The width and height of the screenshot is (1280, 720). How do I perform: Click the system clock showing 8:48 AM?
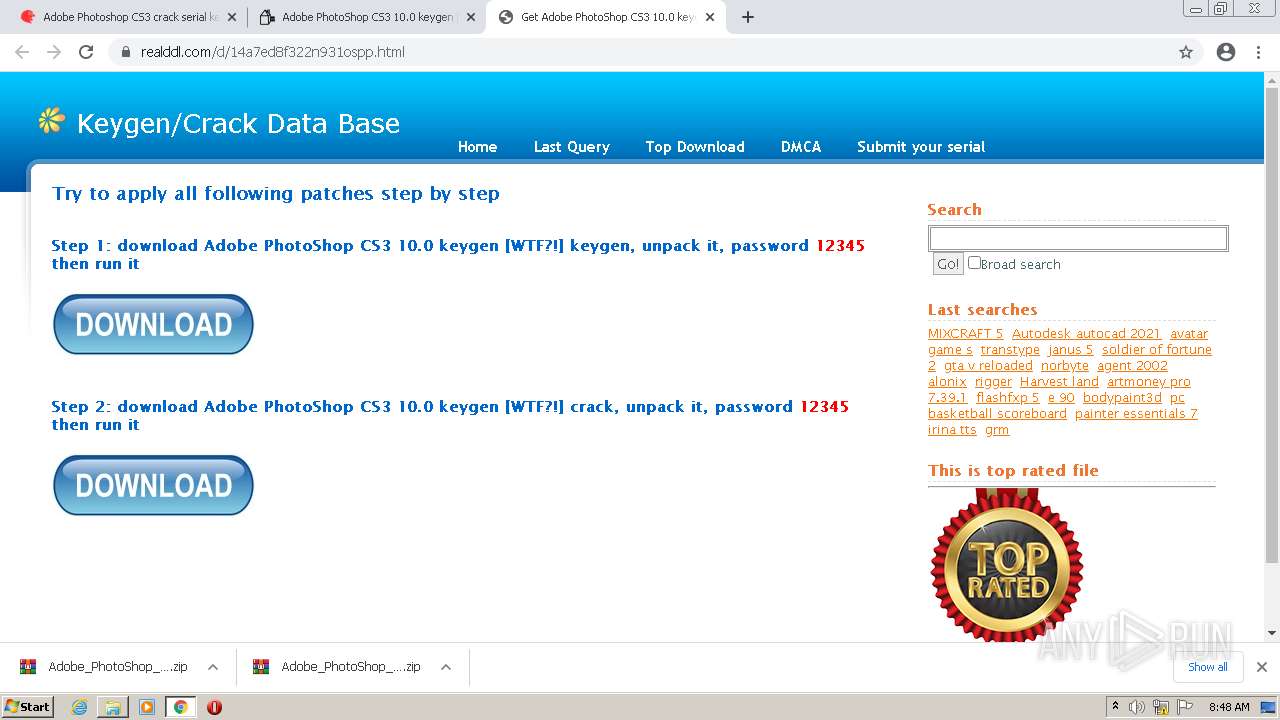[x=1229, y=707]
